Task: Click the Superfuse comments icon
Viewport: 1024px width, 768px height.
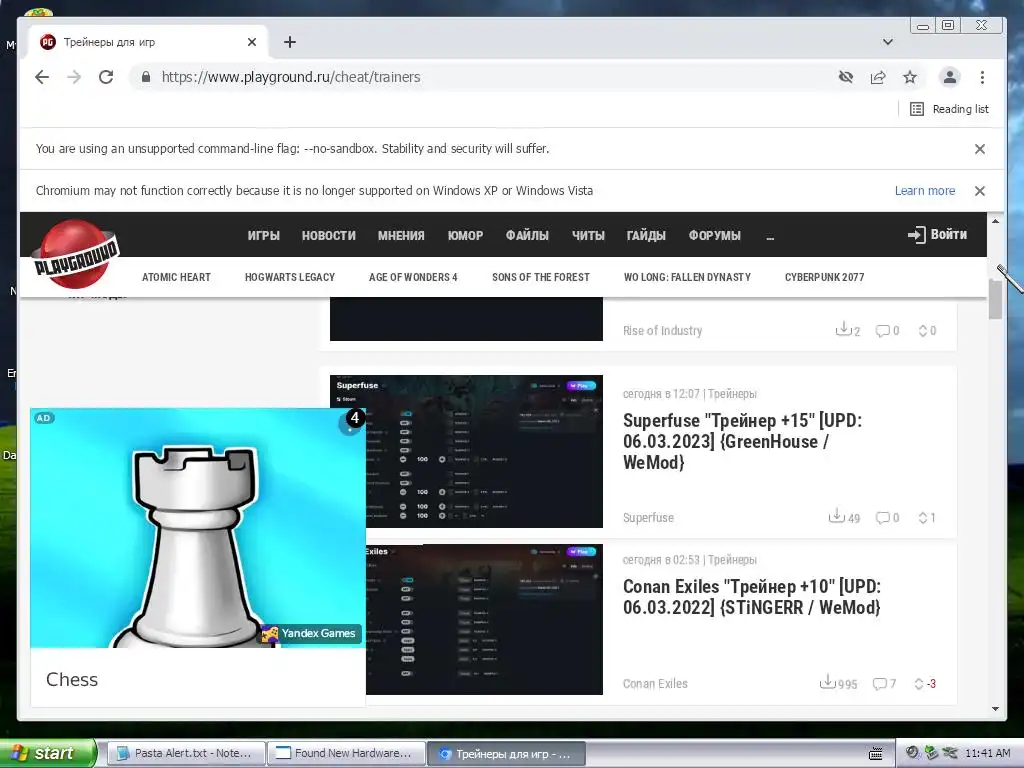Action: [882, 517]
